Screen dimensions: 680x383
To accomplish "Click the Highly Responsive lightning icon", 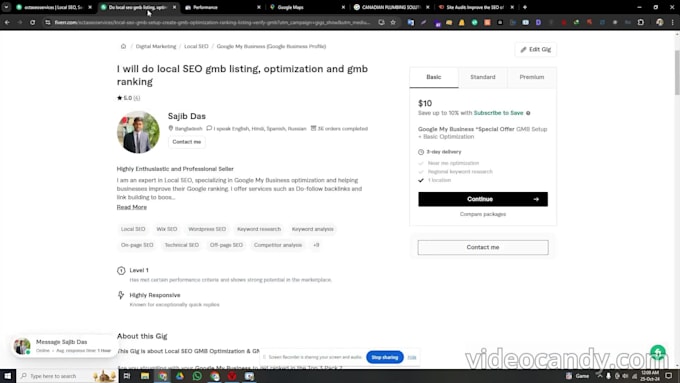I will click(121, 295).
